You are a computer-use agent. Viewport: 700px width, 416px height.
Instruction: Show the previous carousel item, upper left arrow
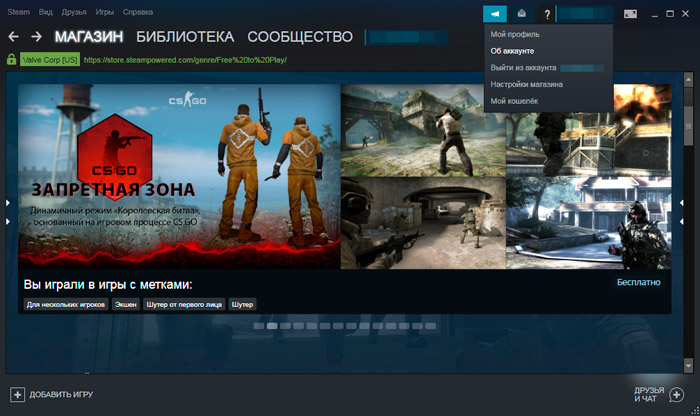coord(8,203)
